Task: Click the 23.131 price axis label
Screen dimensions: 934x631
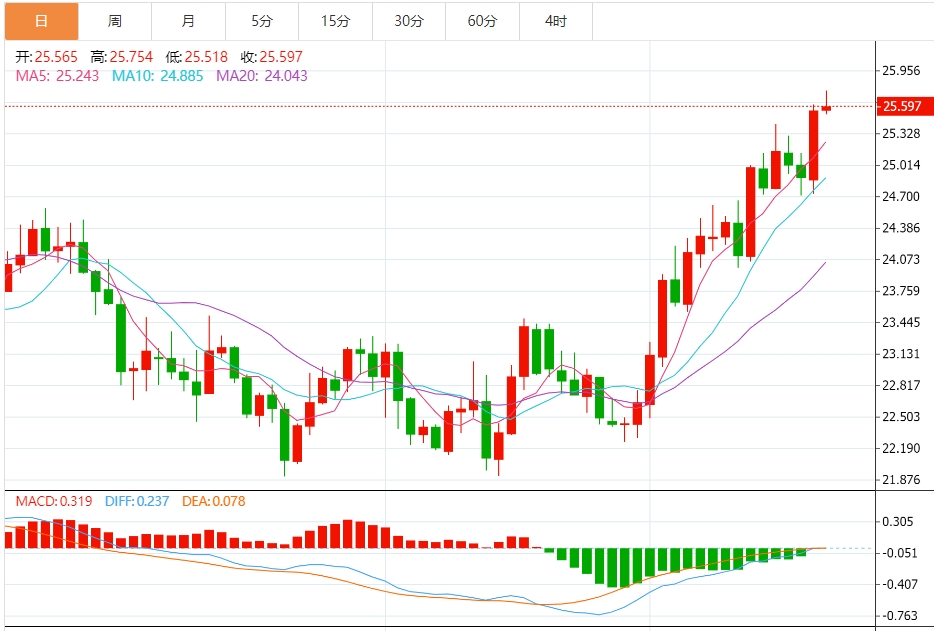Action: click(901, 354)
